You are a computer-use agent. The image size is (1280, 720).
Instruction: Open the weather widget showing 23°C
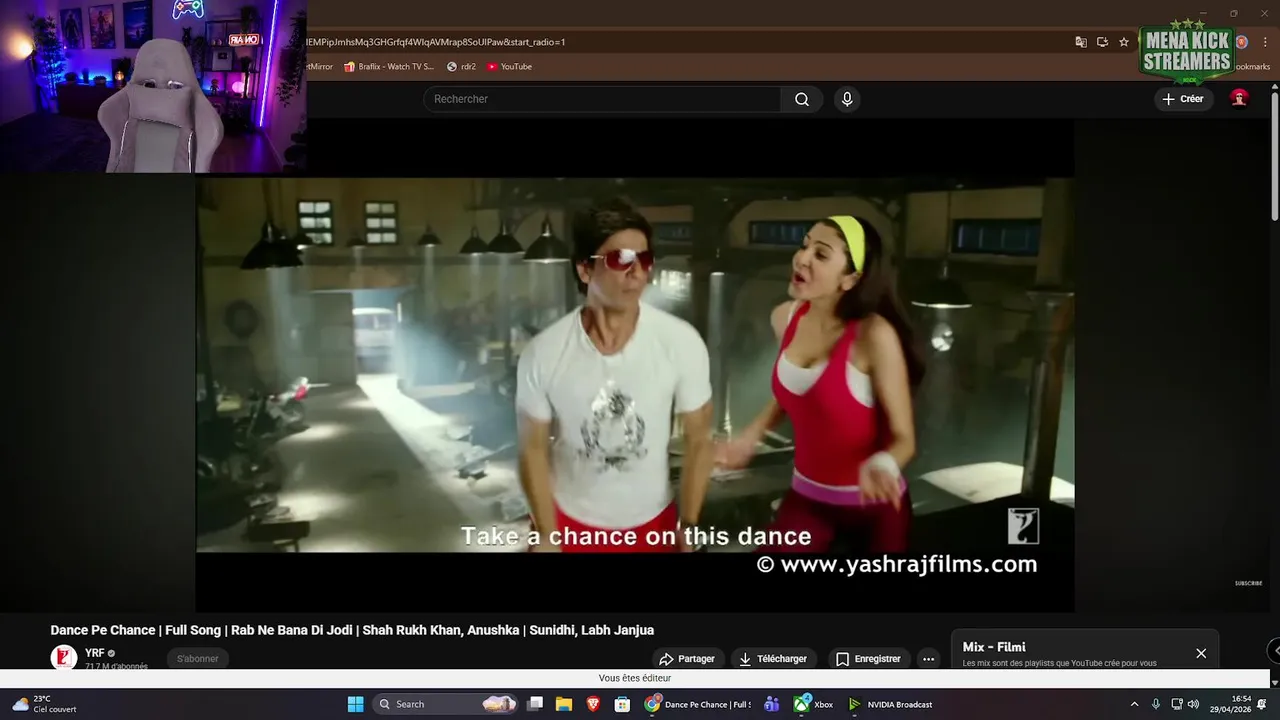tap(45, 704)
